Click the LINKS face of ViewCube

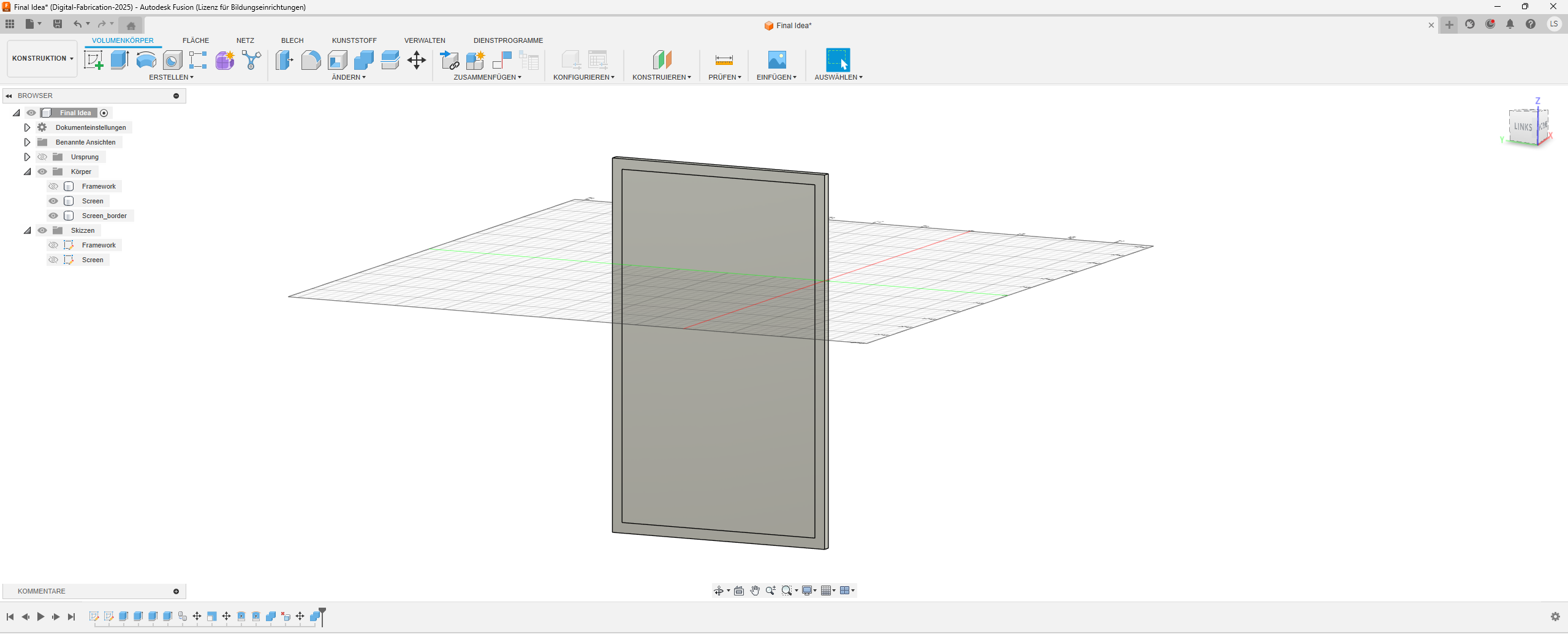(x=1522, y=127)
